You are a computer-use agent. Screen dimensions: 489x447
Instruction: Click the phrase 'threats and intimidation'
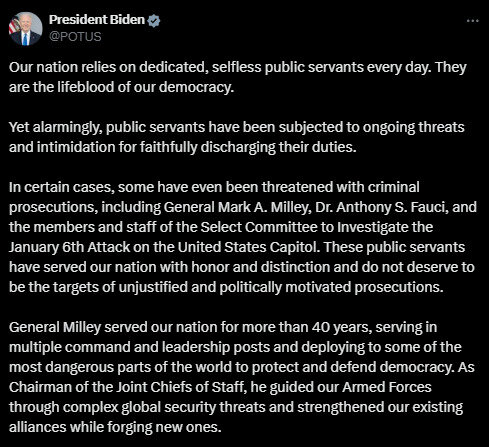point(237,137)
